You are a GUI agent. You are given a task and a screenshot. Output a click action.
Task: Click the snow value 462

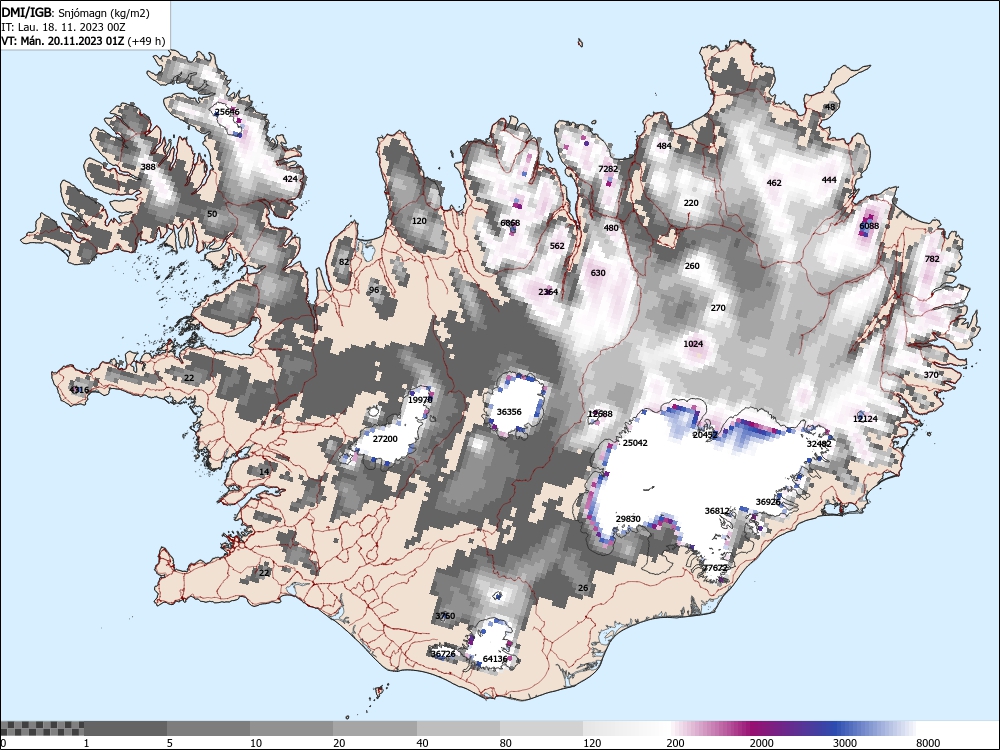(x=774, y=182)
